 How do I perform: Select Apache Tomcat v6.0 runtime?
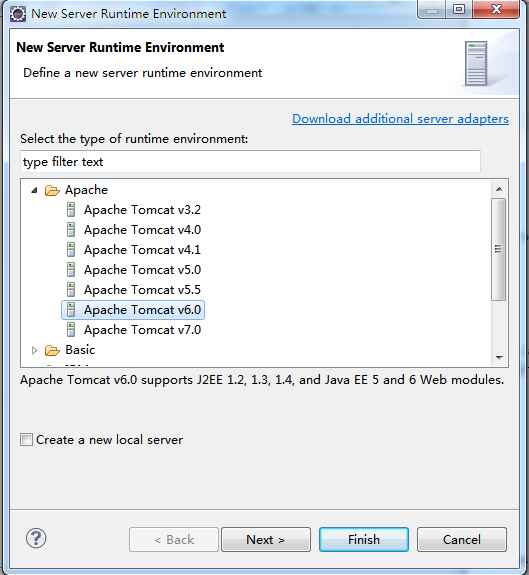pos(142,310)
